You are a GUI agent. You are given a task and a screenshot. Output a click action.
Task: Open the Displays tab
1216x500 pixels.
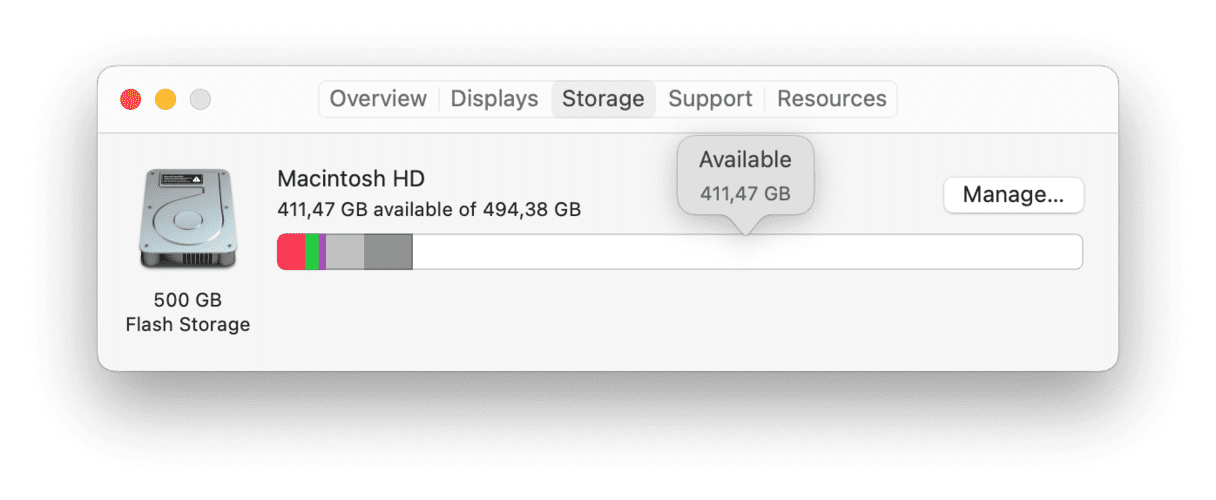click(x=494, y=99)
